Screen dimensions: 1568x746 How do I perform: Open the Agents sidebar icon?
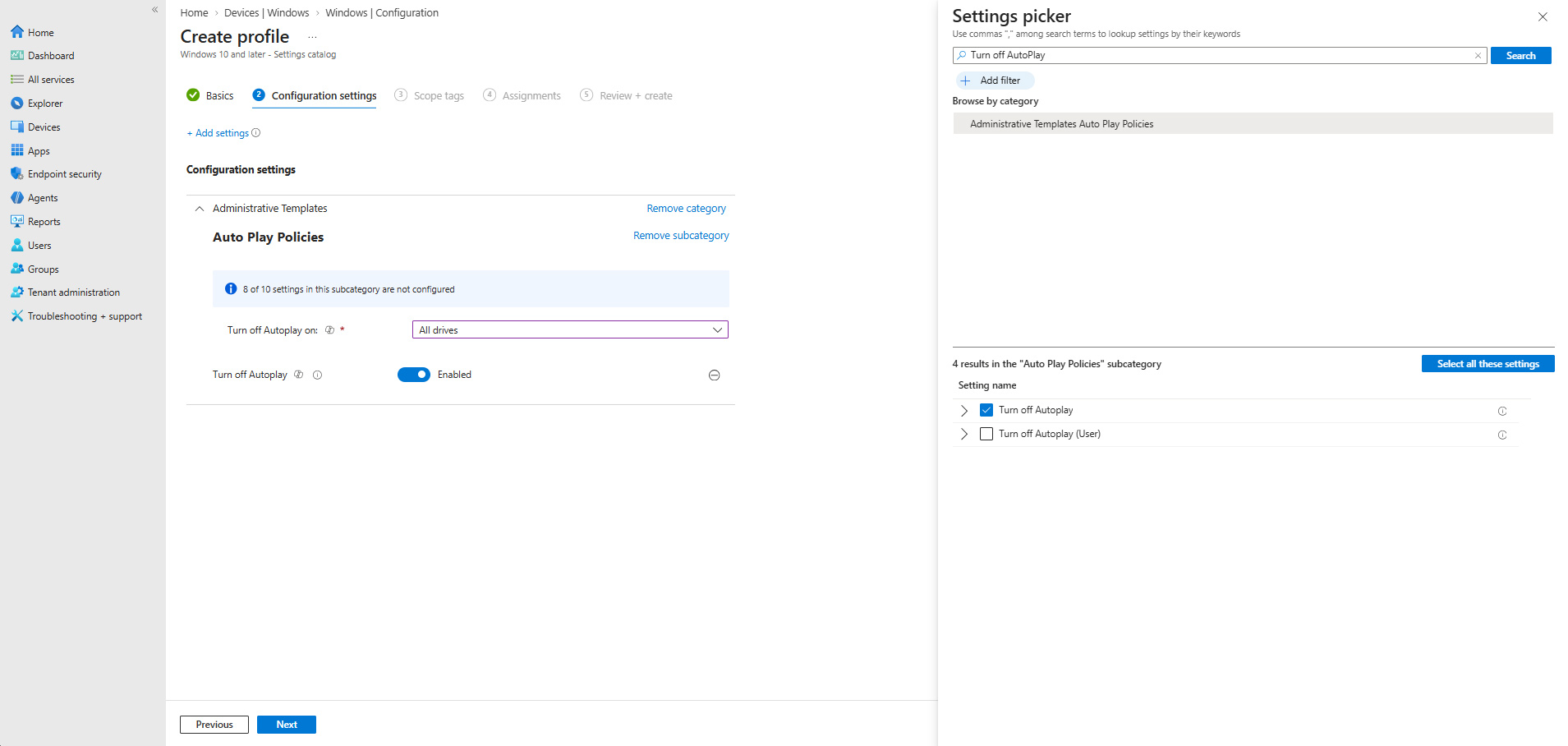click(17, 198)
